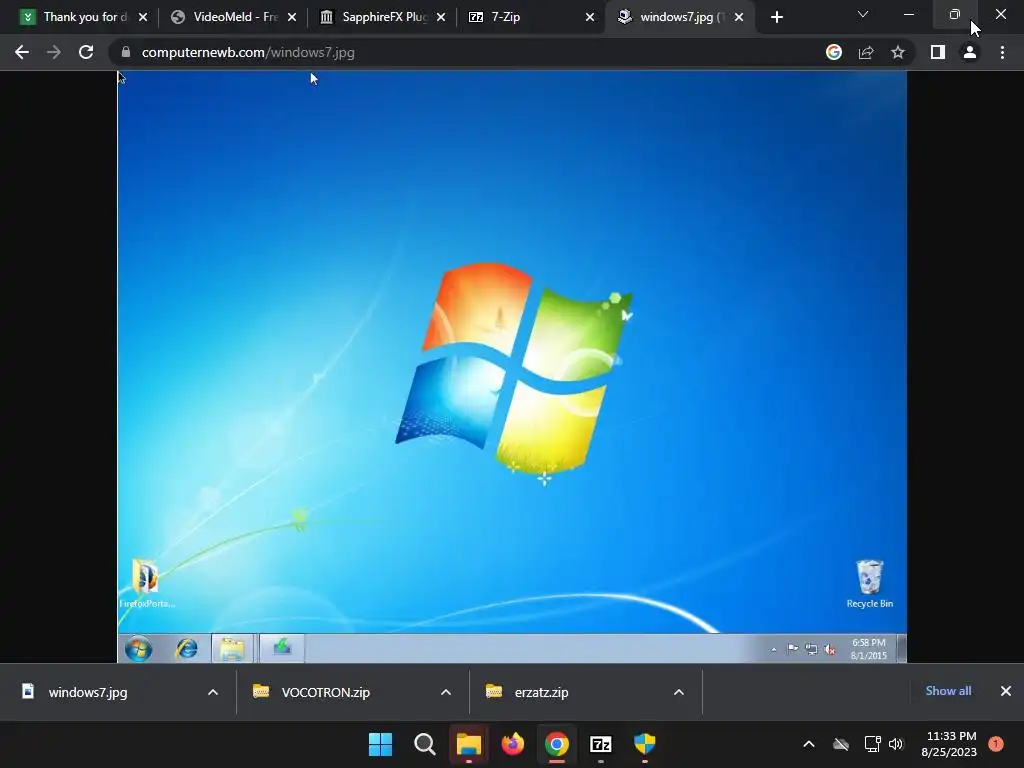Screen dimensions: 1024x768
Task: Switch to the 7-Zip tab
Action: pos(532,17)
